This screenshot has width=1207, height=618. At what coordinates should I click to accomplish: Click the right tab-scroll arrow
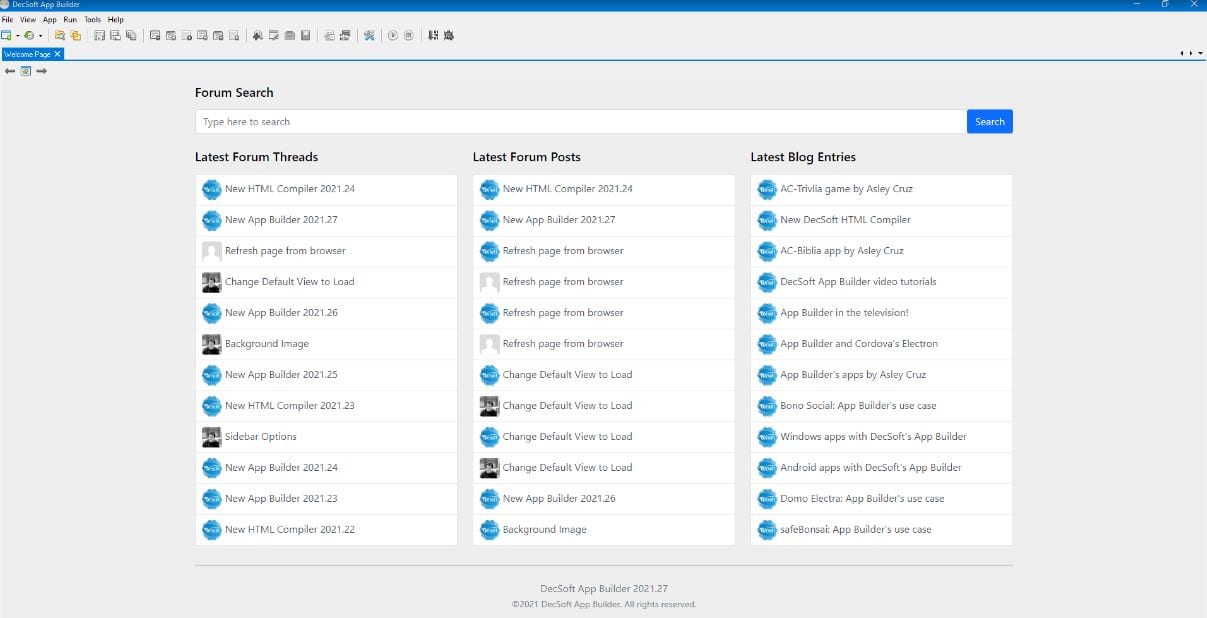click(x=1190, y=54)
